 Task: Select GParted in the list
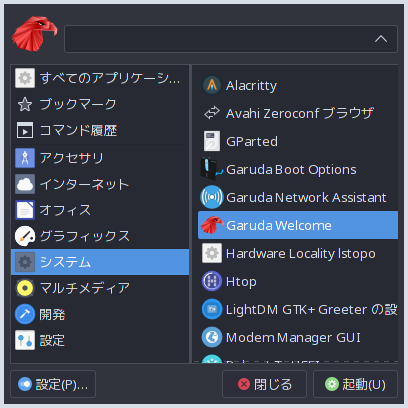298,141
